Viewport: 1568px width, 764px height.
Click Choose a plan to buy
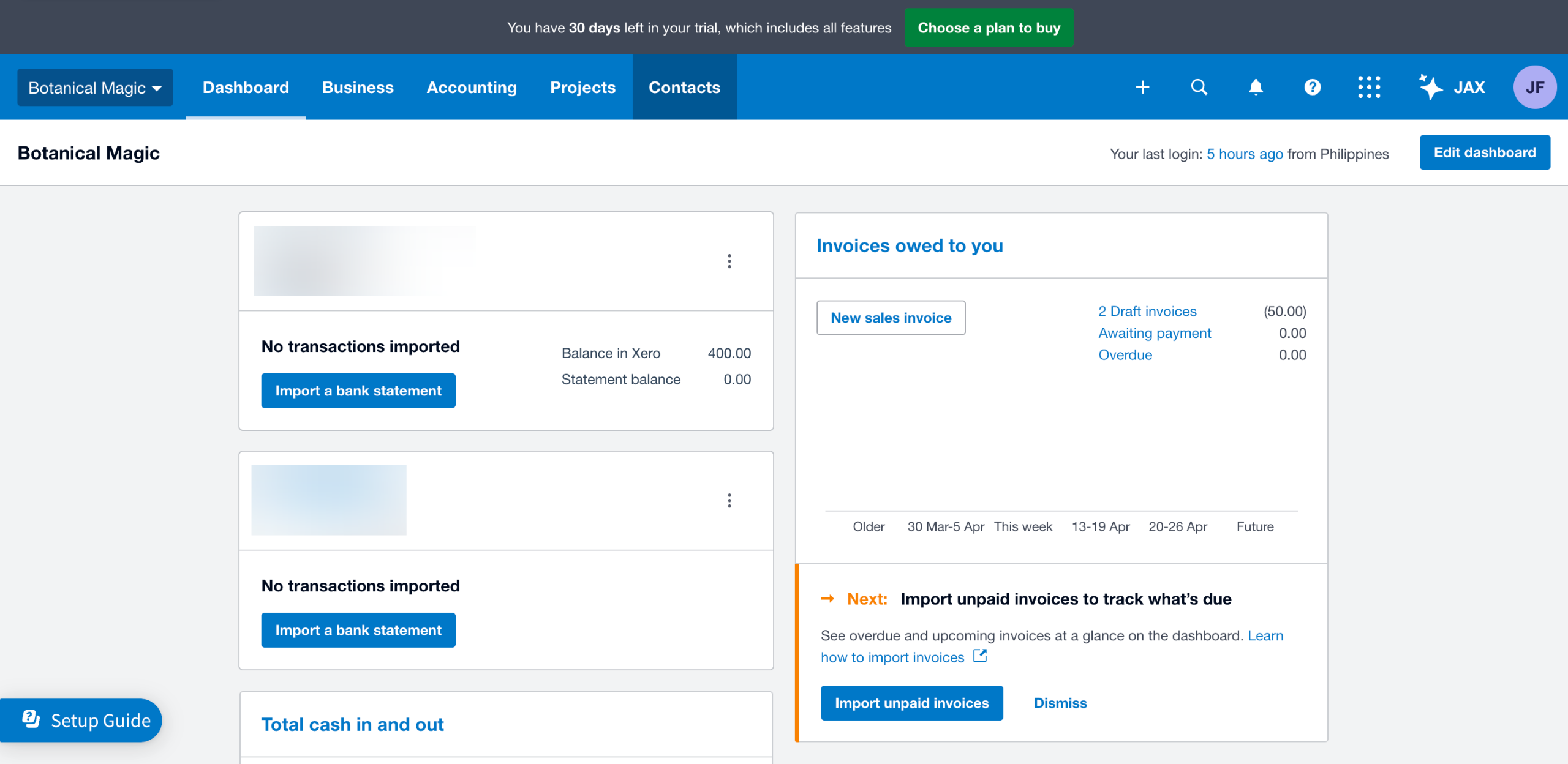coord(989,28)
